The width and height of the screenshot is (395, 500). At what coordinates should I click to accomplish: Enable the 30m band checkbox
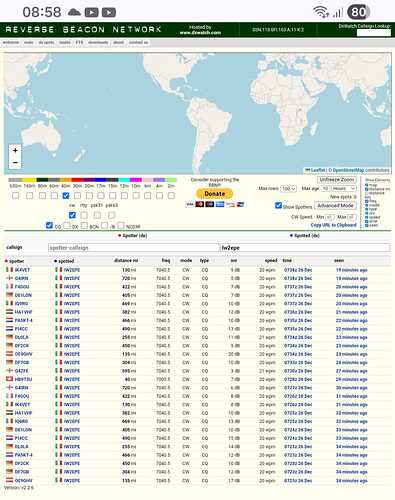pos(77,196)
